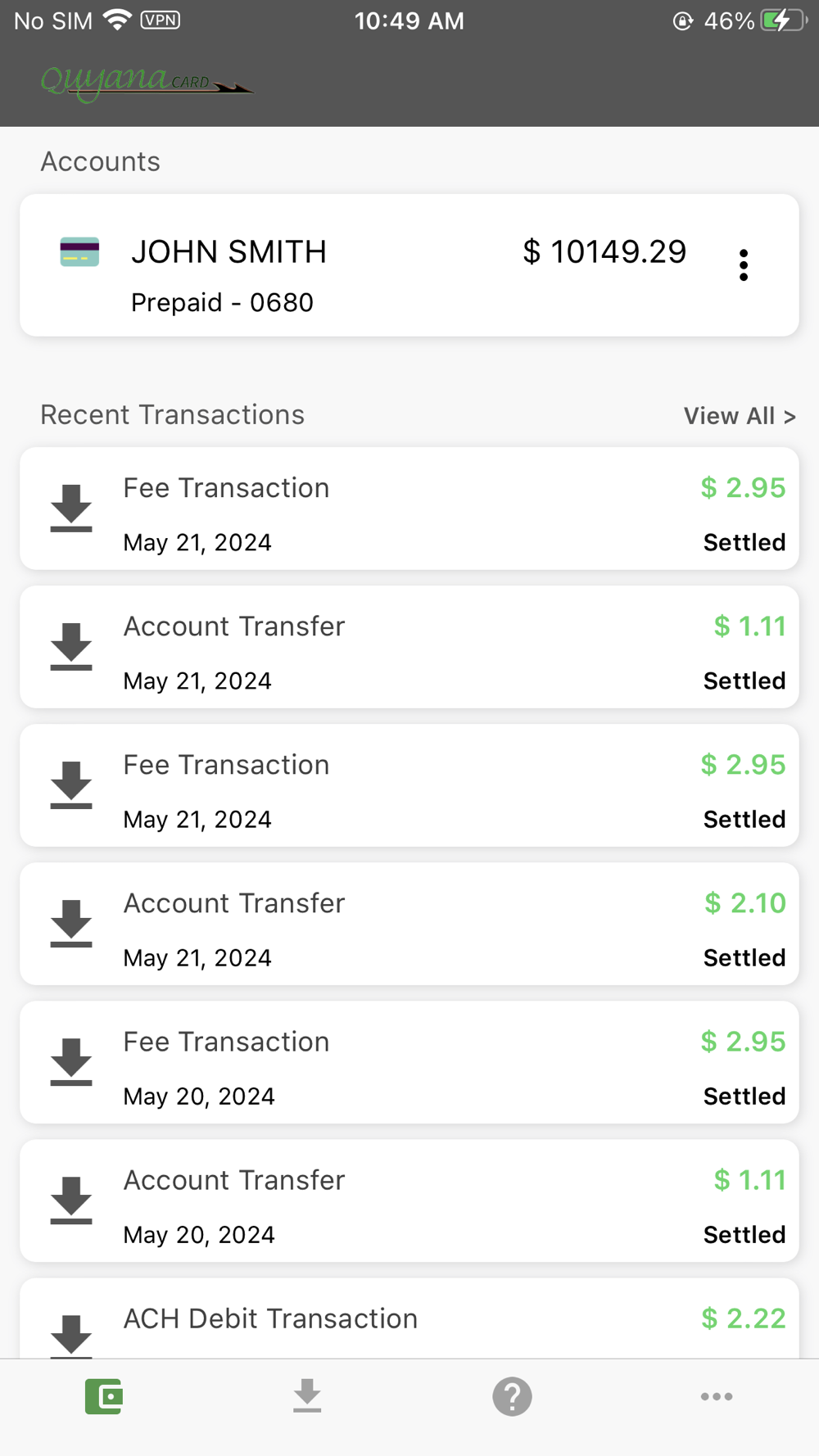Tap the download icon of the first Fee Transaction
The width and height of the screenshot is (819, 1456).
pyautogui.click(x=71, y=508)
